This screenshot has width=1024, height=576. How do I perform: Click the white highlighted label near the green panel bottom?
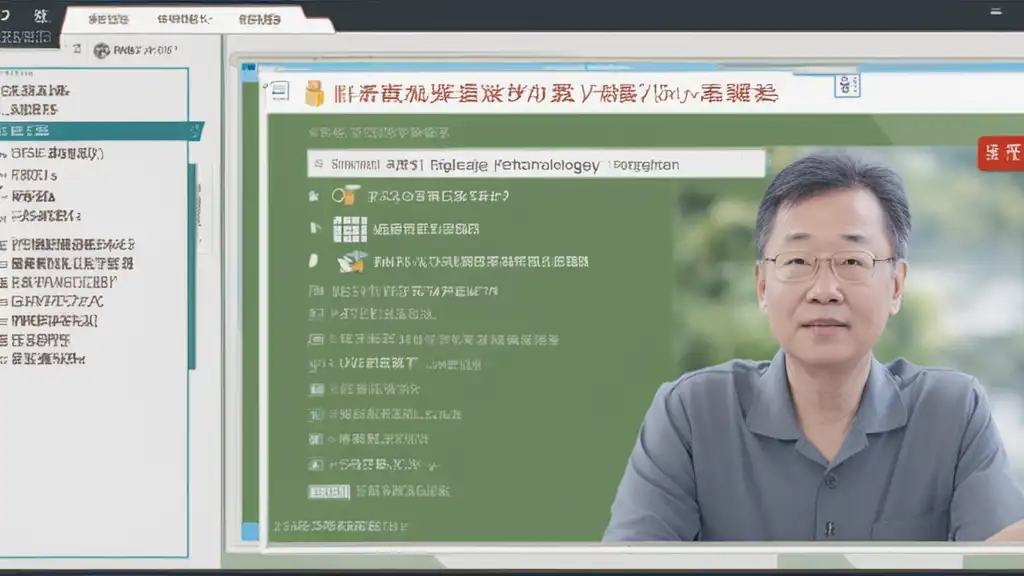point(328,492)
